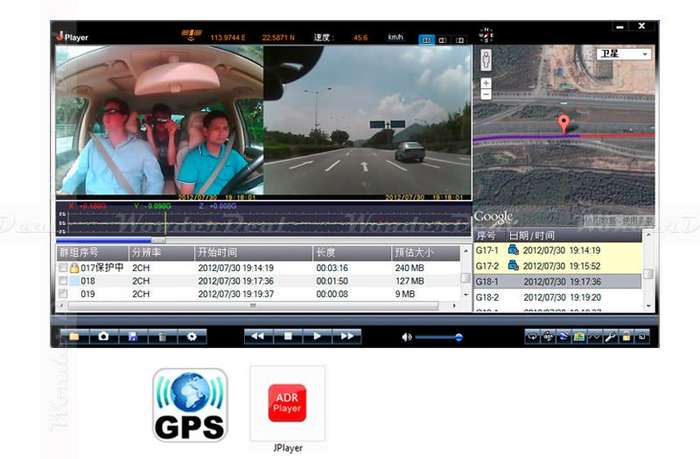Mute audio using the speaker icon
Image resolution: width=700 pixels, height=459 pixels.
(406, 337)
